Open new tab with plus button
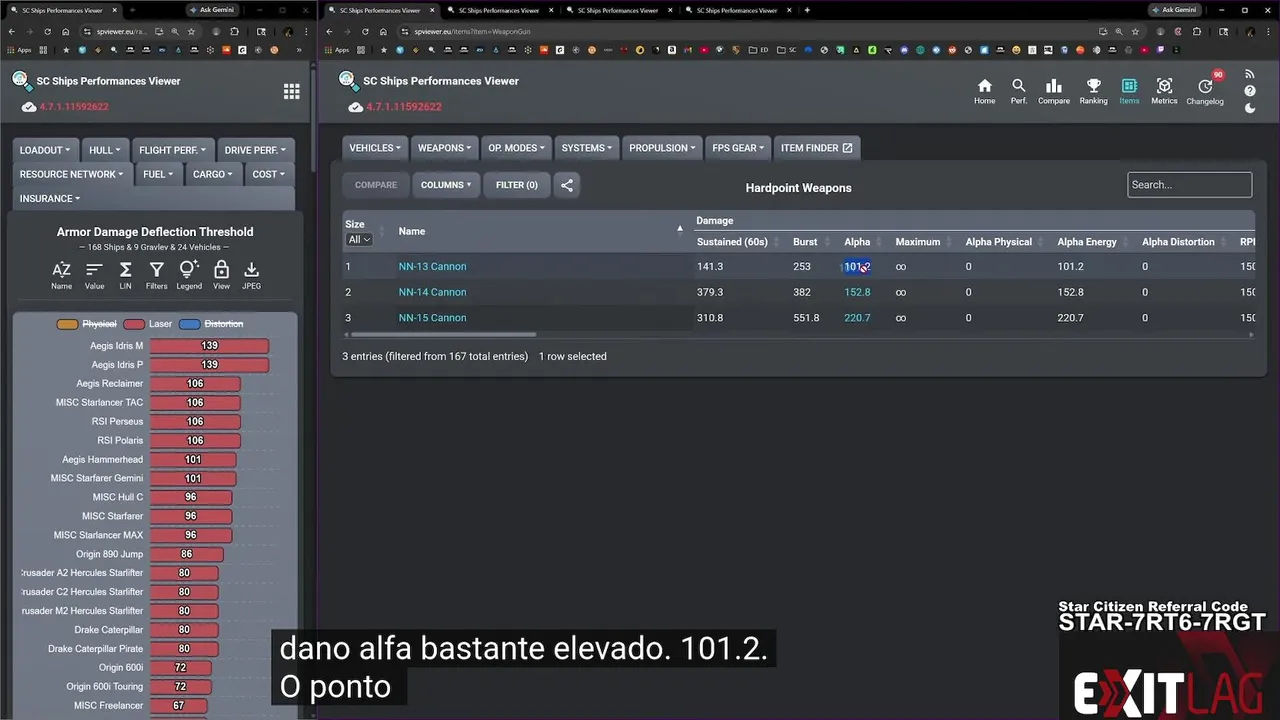Image resolution: width=1280 pixels, height=720 pixels. [x=807, y=10]
